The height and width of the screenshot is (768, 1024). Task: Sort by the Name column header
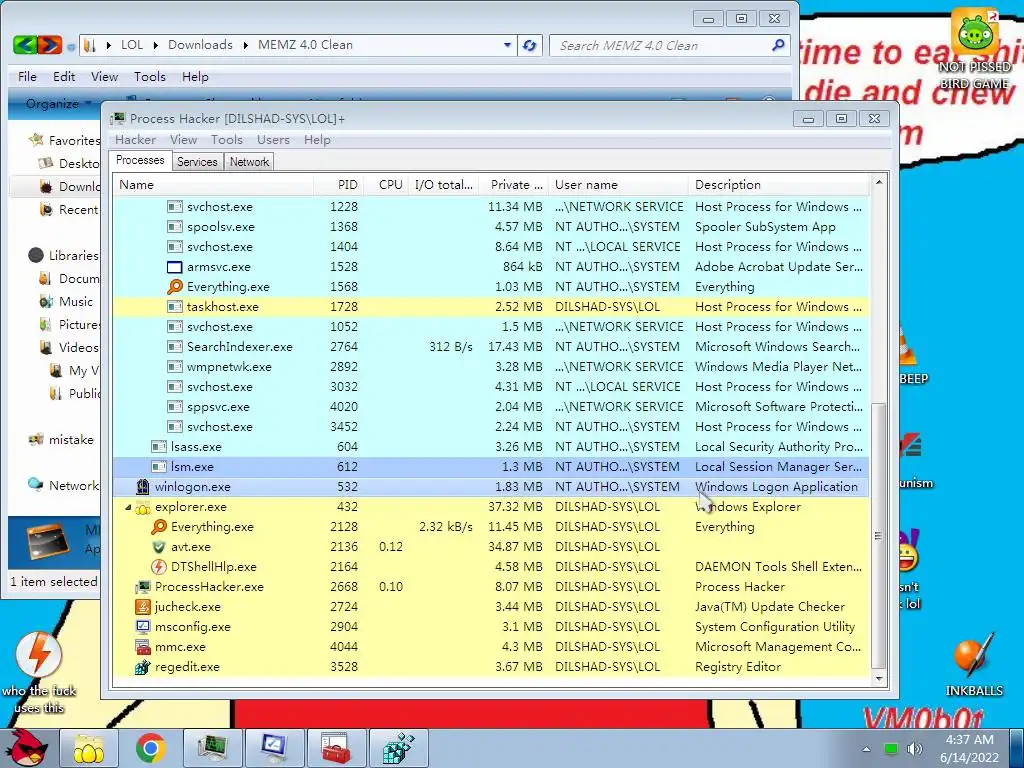pyautogui.click(x=214, y=185)
